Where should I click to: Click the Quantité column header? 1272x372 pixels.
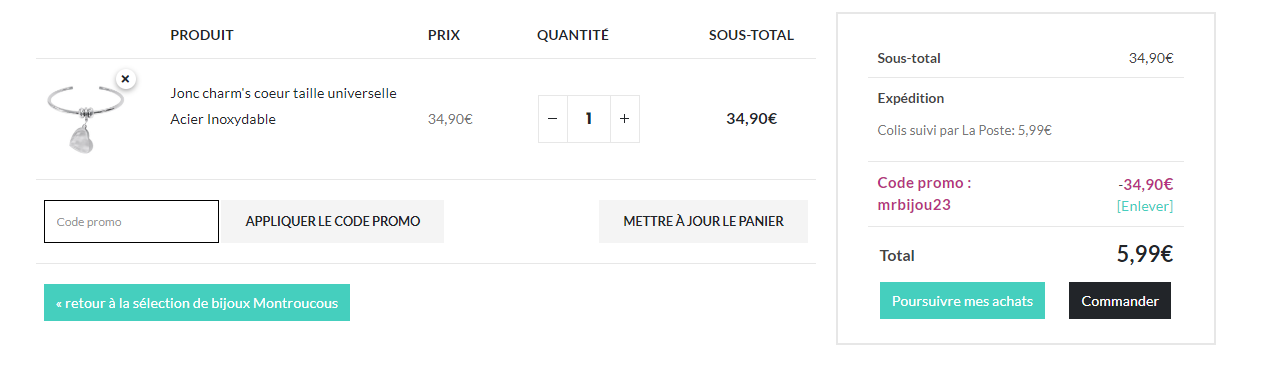[573, 35]
